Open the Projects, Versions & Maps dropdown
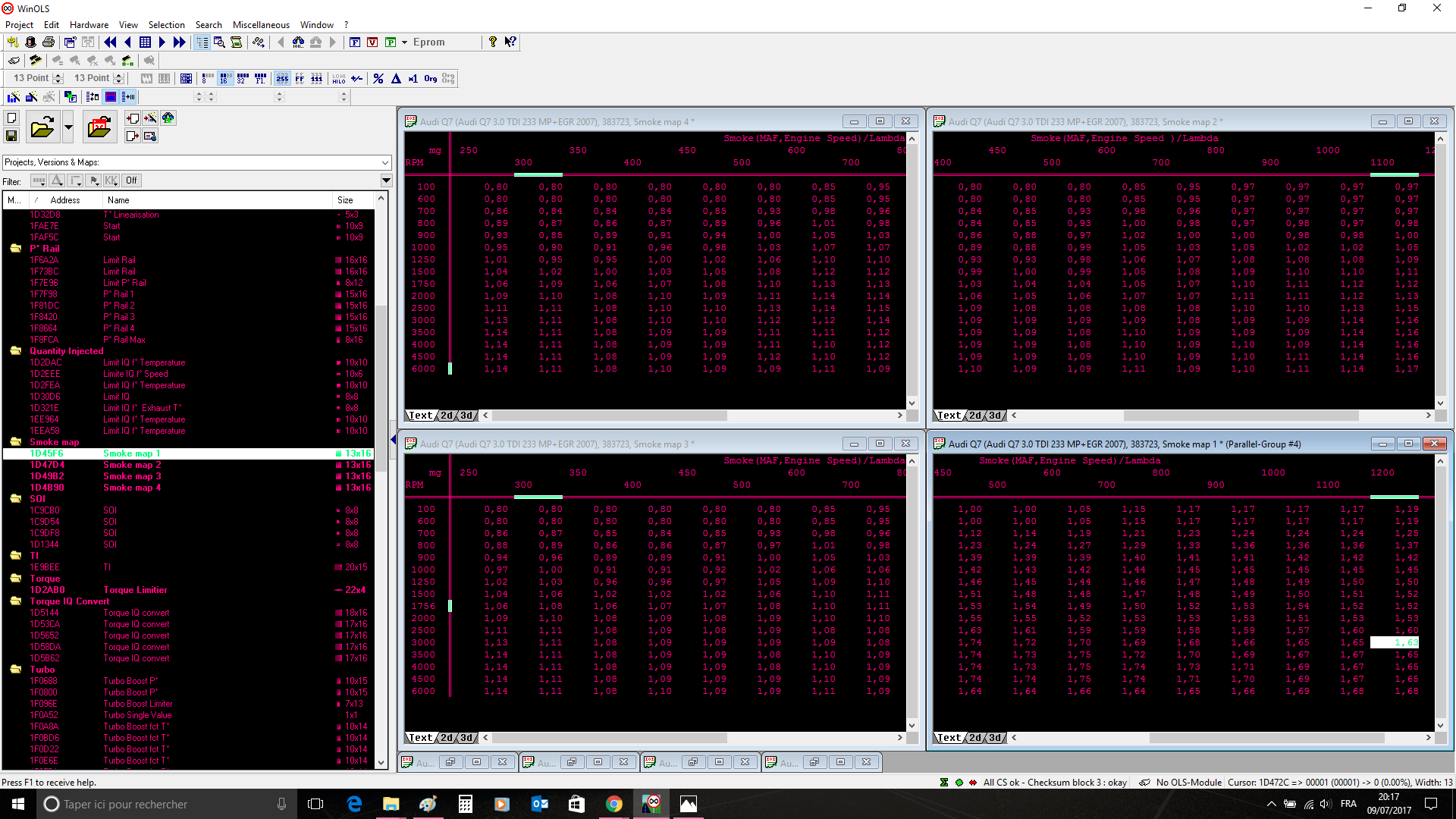Screen dimensions: 1456x819 pyautogui.click(x=385, y=162)
